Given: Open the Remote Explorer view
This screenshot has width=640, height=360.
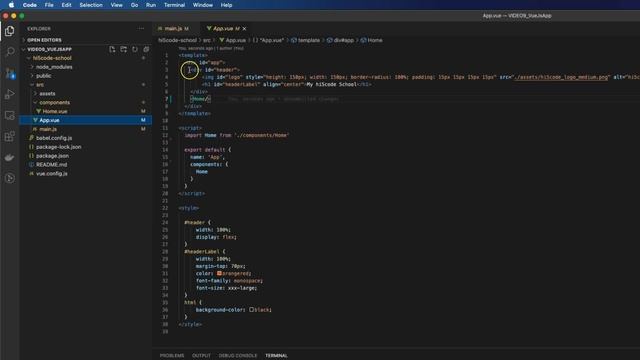Looking at the screenshot, I should (10, 115).
